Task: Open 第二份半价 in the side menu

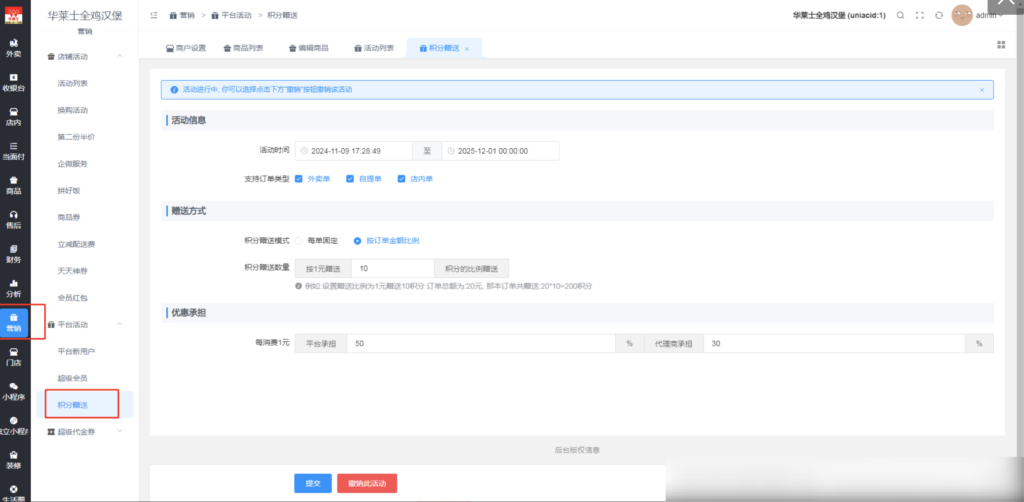Action: pos(76,136)
